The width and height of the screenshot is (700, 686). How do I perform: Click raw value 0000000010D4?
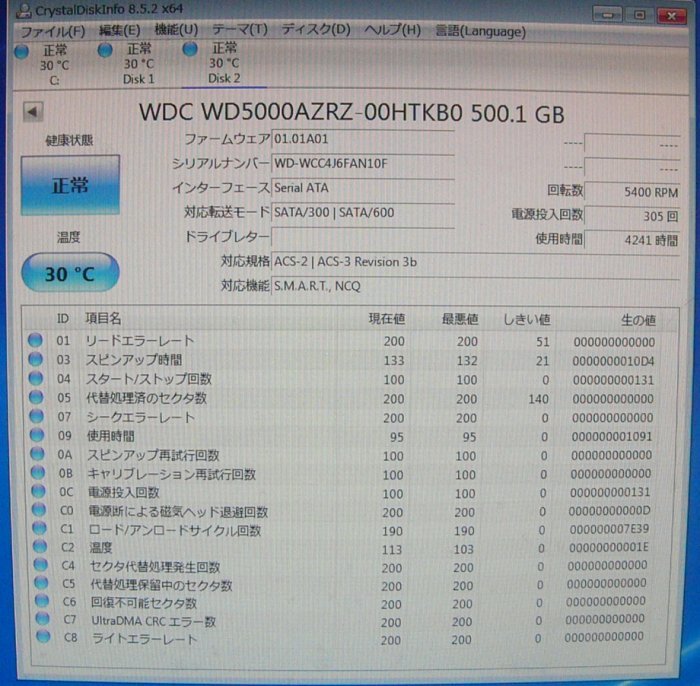pos(613,361)
